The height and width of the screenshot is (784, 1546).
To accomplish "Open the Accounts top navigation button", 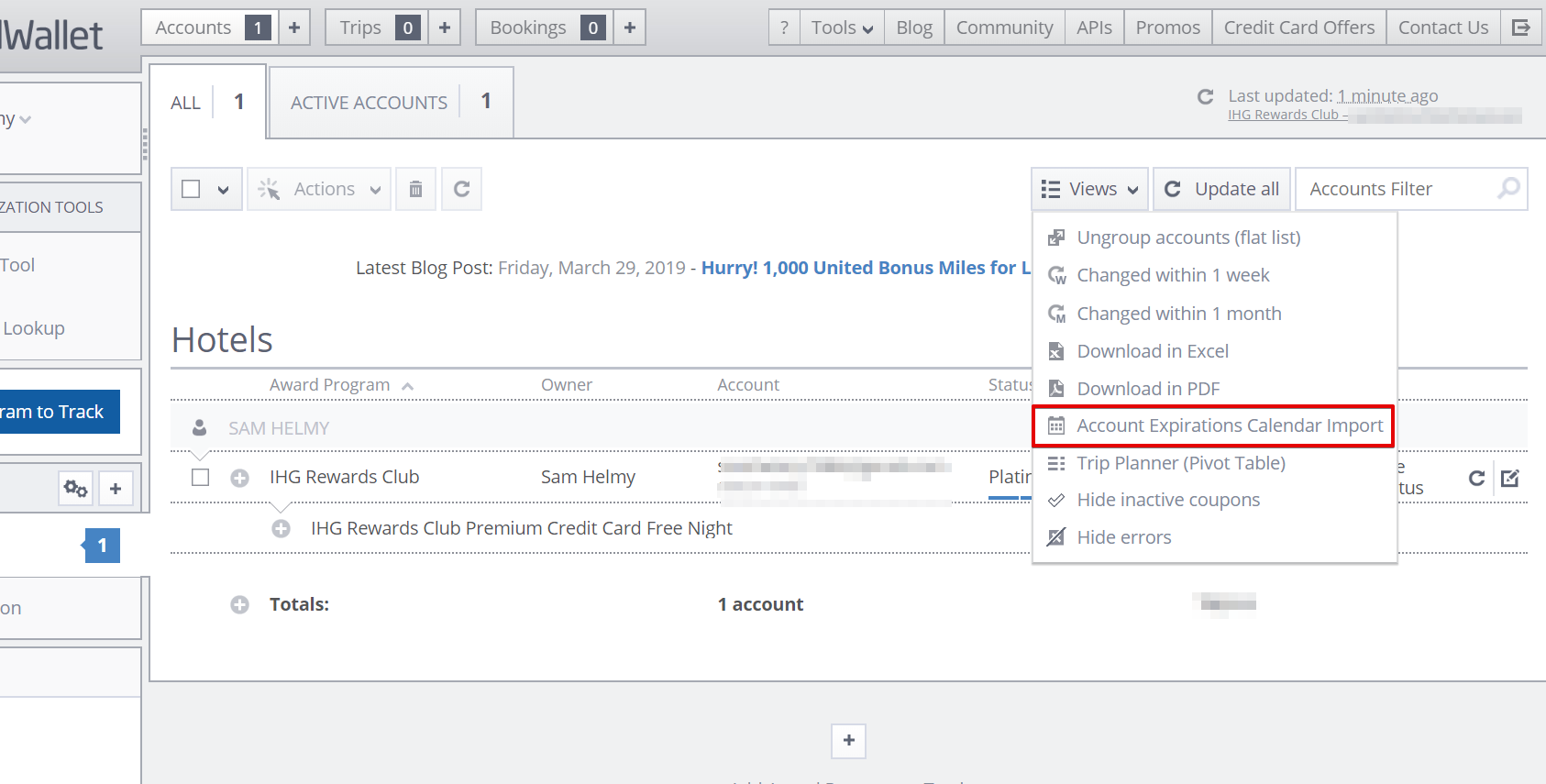I will coord(210,28).
